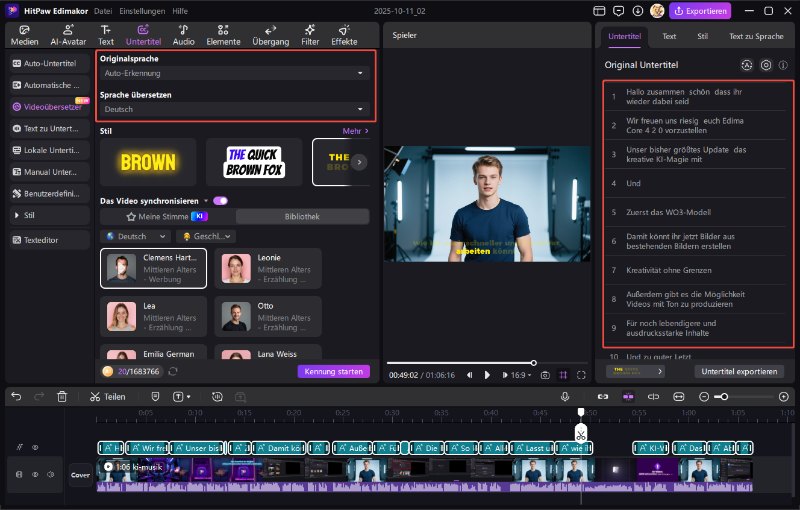
Task: Open the Originalsprache dropdown
Action: click(235, 73)
